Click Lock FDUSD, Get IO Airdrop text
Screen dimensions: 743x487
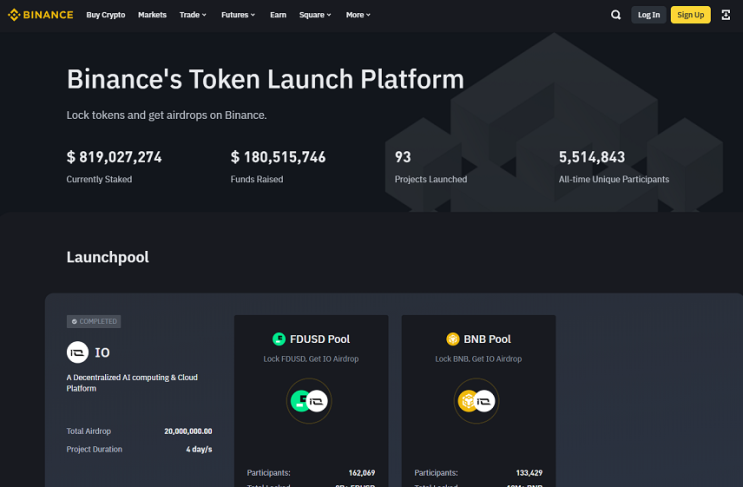311,359
